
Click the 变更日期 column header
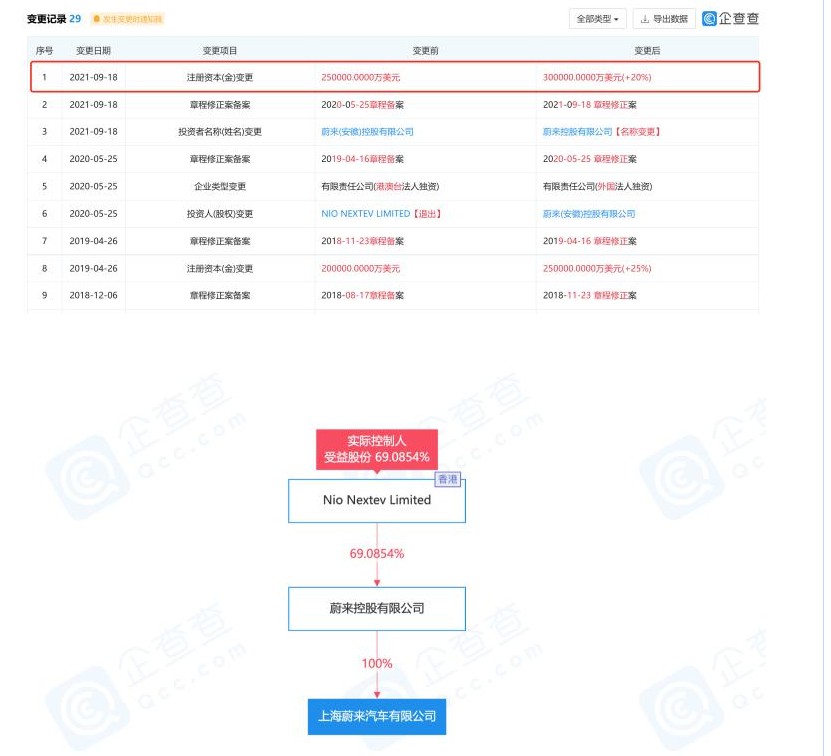point(93,50)
